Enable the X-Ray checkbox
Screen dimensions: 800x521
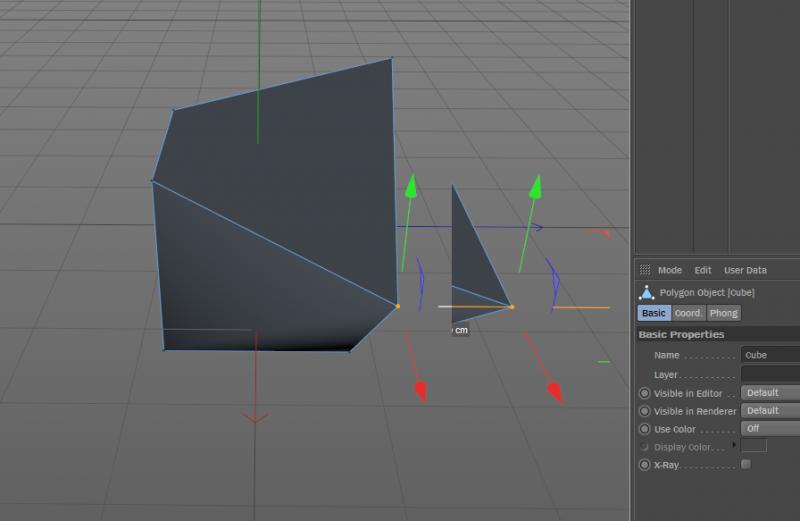746,464
